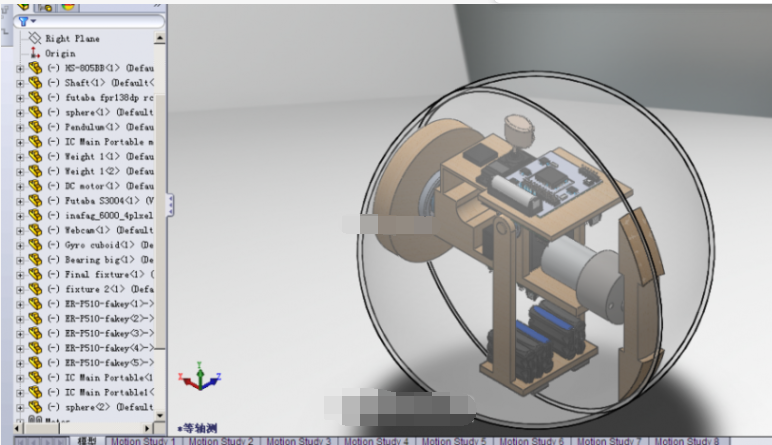The width and height of the screenshot is (772, 445).
Task: Click the DC motor<1> part icon
Action: pyautogui.click(x=34, y=186)
